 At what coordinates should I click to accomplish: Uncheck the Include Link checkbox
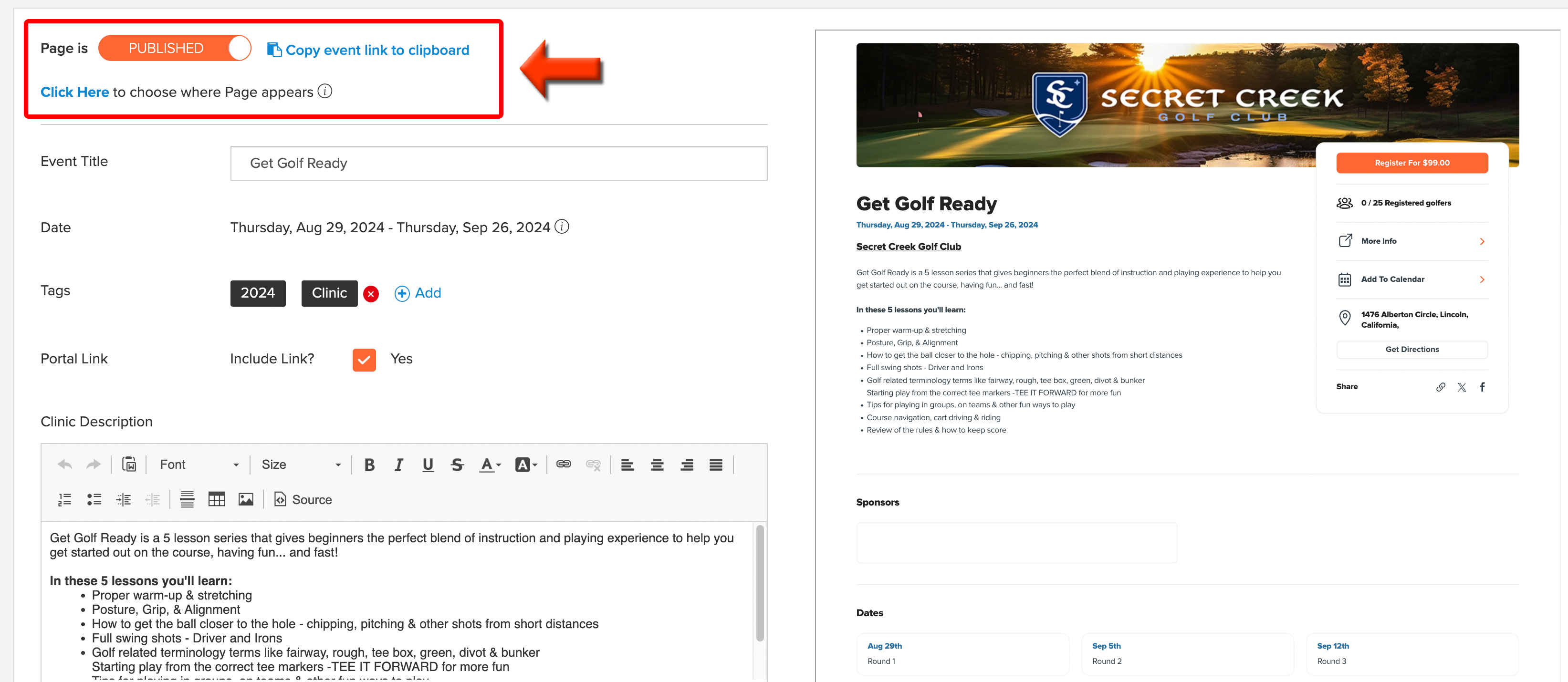(364, 360)
